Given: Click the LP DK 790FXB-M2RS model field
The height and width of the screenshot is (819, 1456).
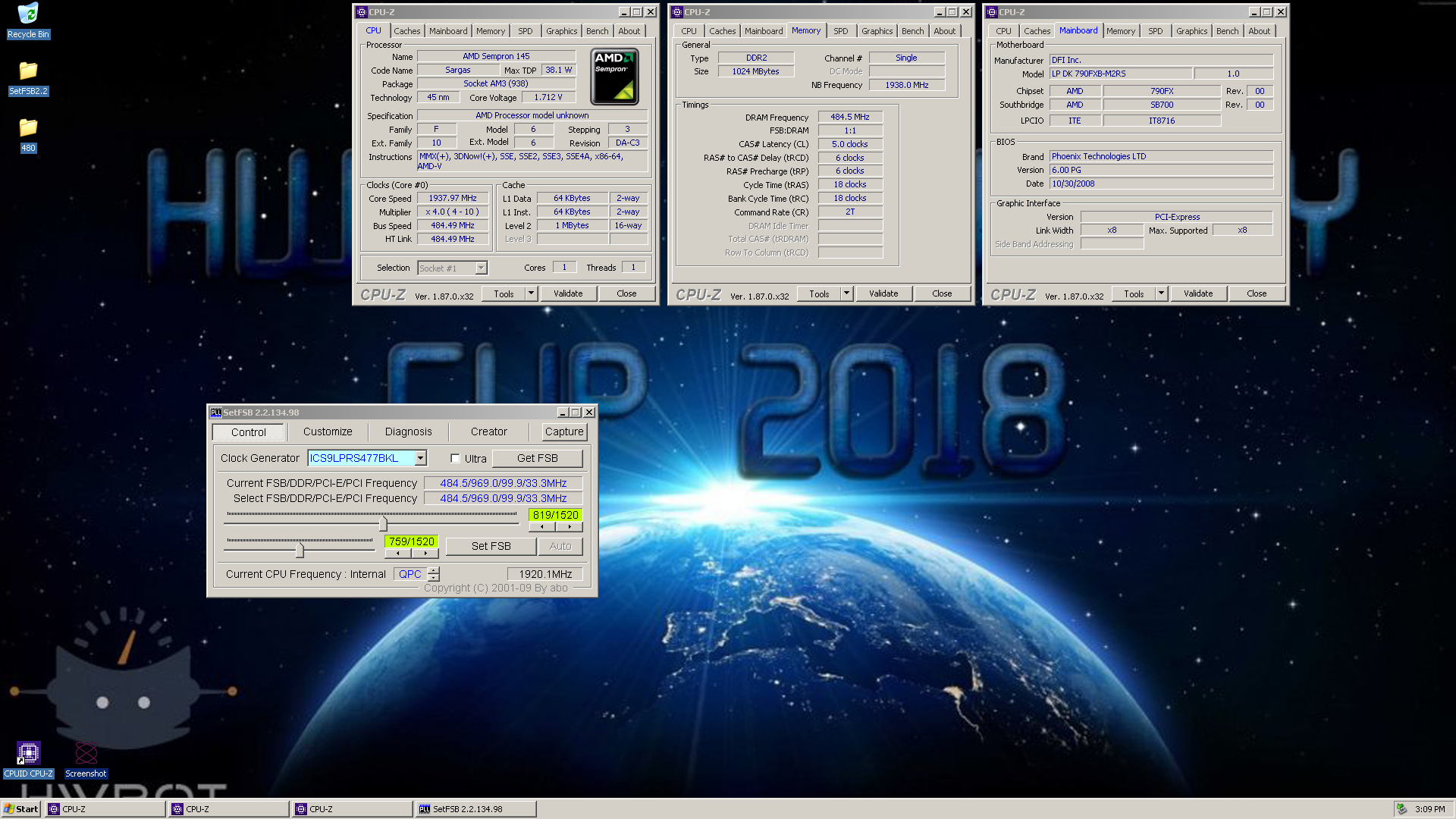Looking at the screenshot, I should click(x=1120, y=74).
